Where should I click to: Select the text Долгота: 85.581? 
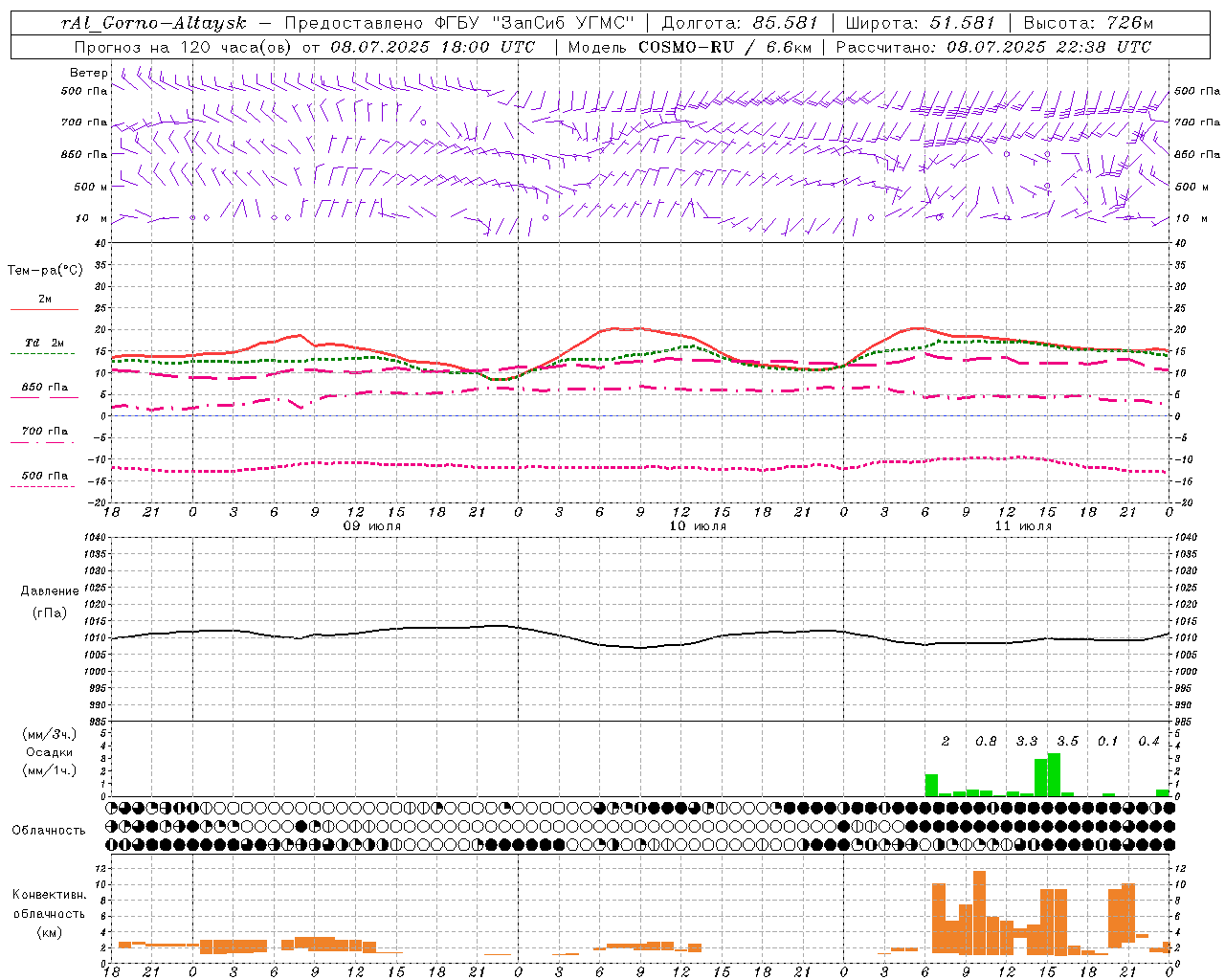740,23
